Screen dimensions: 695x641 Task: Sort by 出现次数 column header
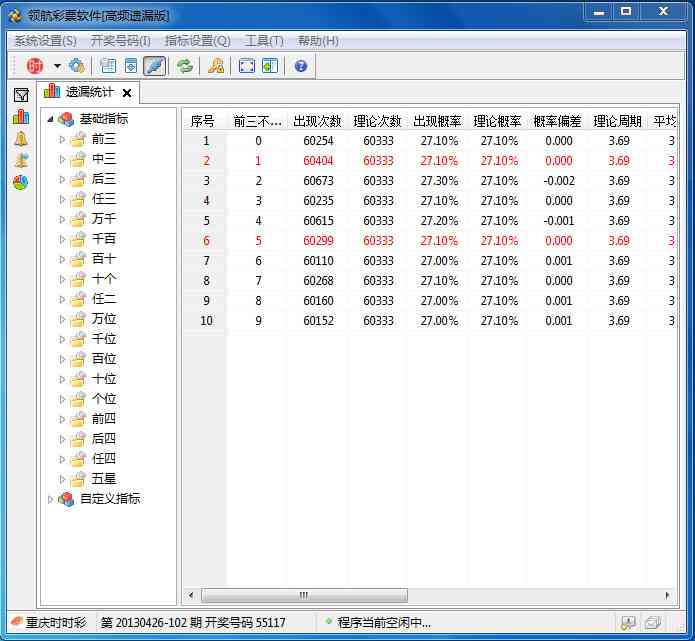tap(318, 121)
